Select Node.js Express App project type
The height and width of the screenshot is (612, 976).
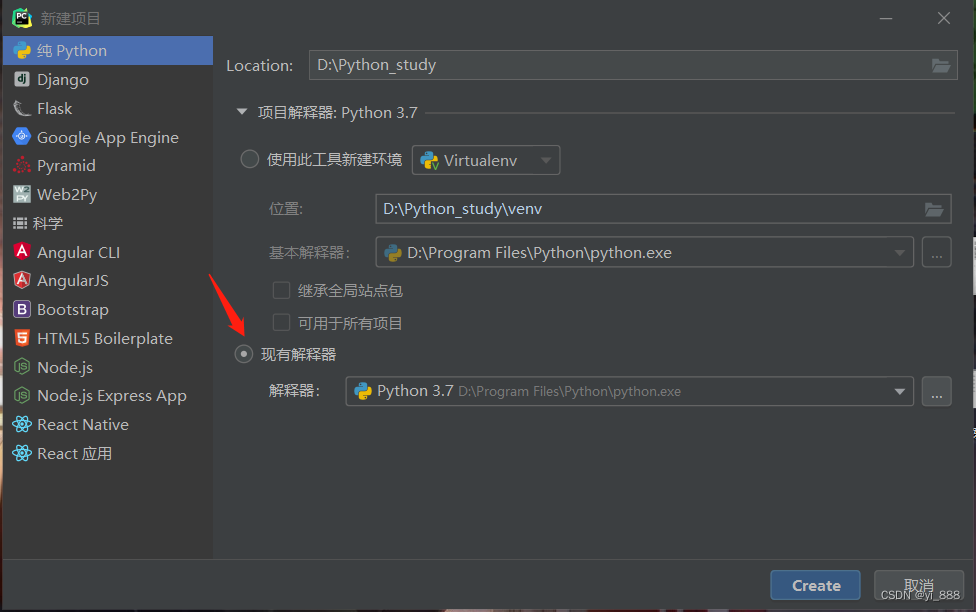tap(108, 395)
